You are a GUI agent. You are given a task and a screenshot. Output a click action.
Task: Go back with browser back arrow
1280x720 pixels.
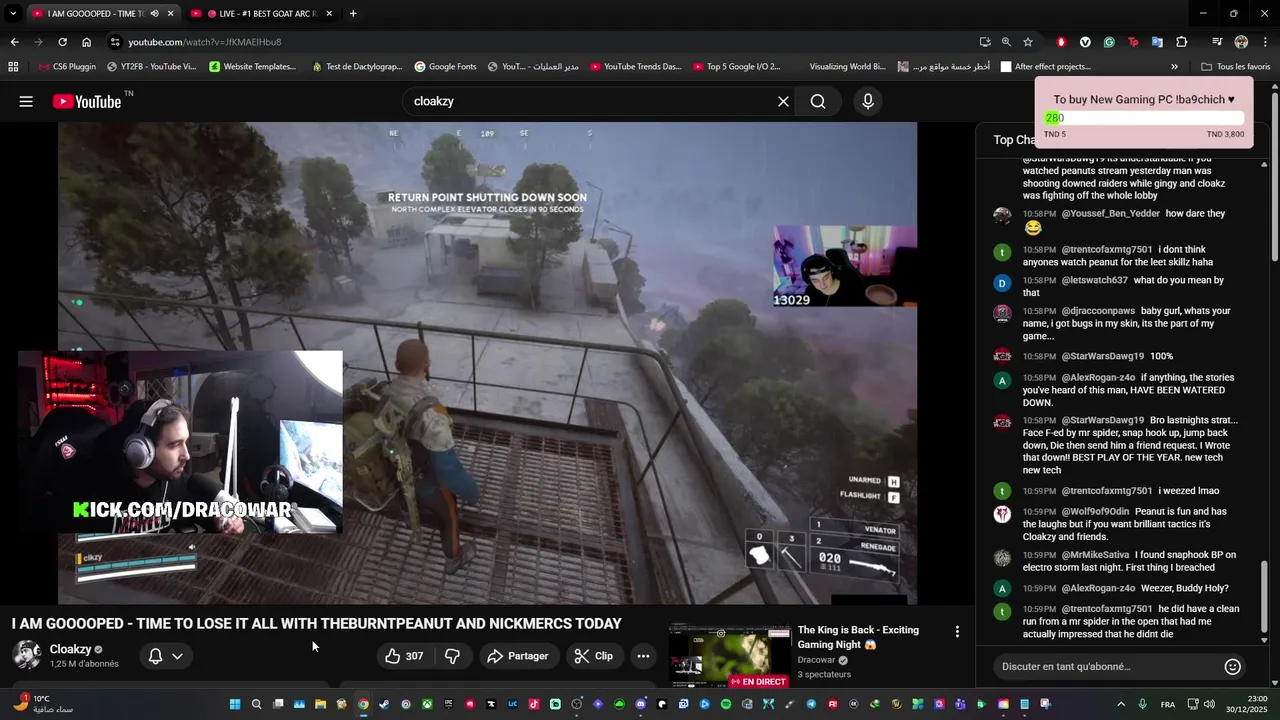tap(14, 42)
